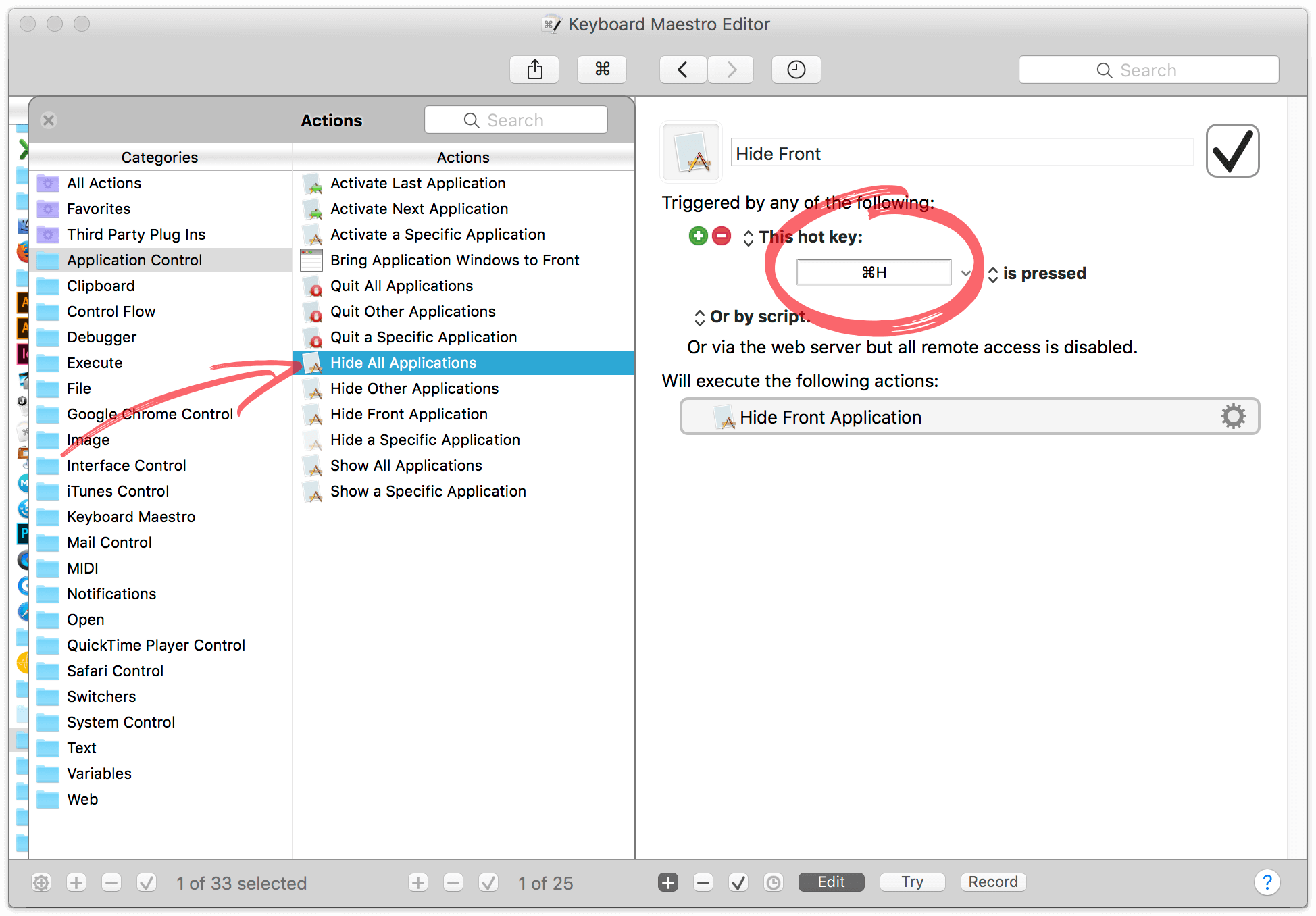This screenshot has width=1316, height=916.
Task: Select the Application Control category
Action: point(161,260)
